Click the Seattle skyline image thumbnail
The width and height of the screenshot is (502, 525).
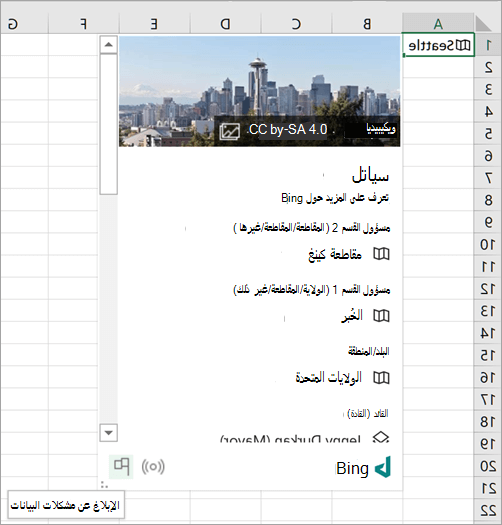(x=260, y=91)
